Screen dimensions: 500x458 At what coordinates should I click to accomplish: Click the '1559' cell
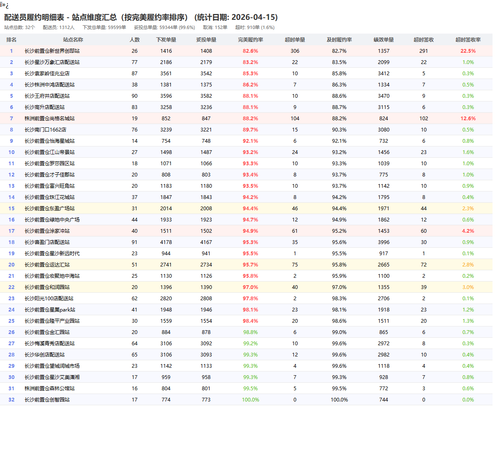click(x=166, y=321)
